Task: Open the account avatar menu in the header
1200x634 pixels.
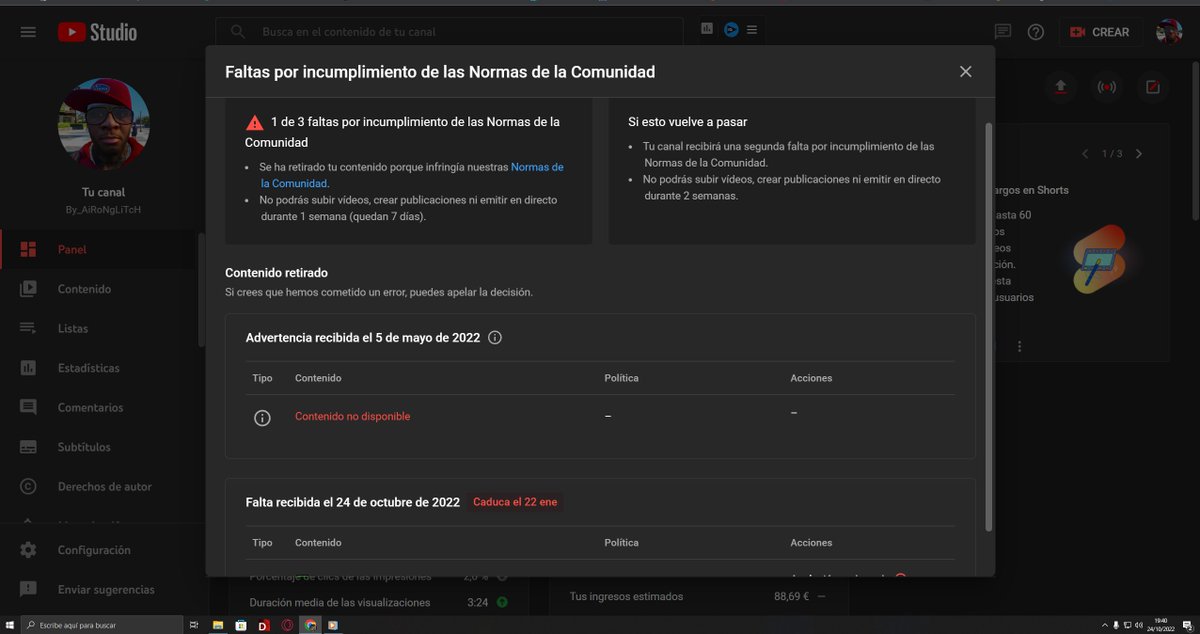Action: coord(1169,32)
